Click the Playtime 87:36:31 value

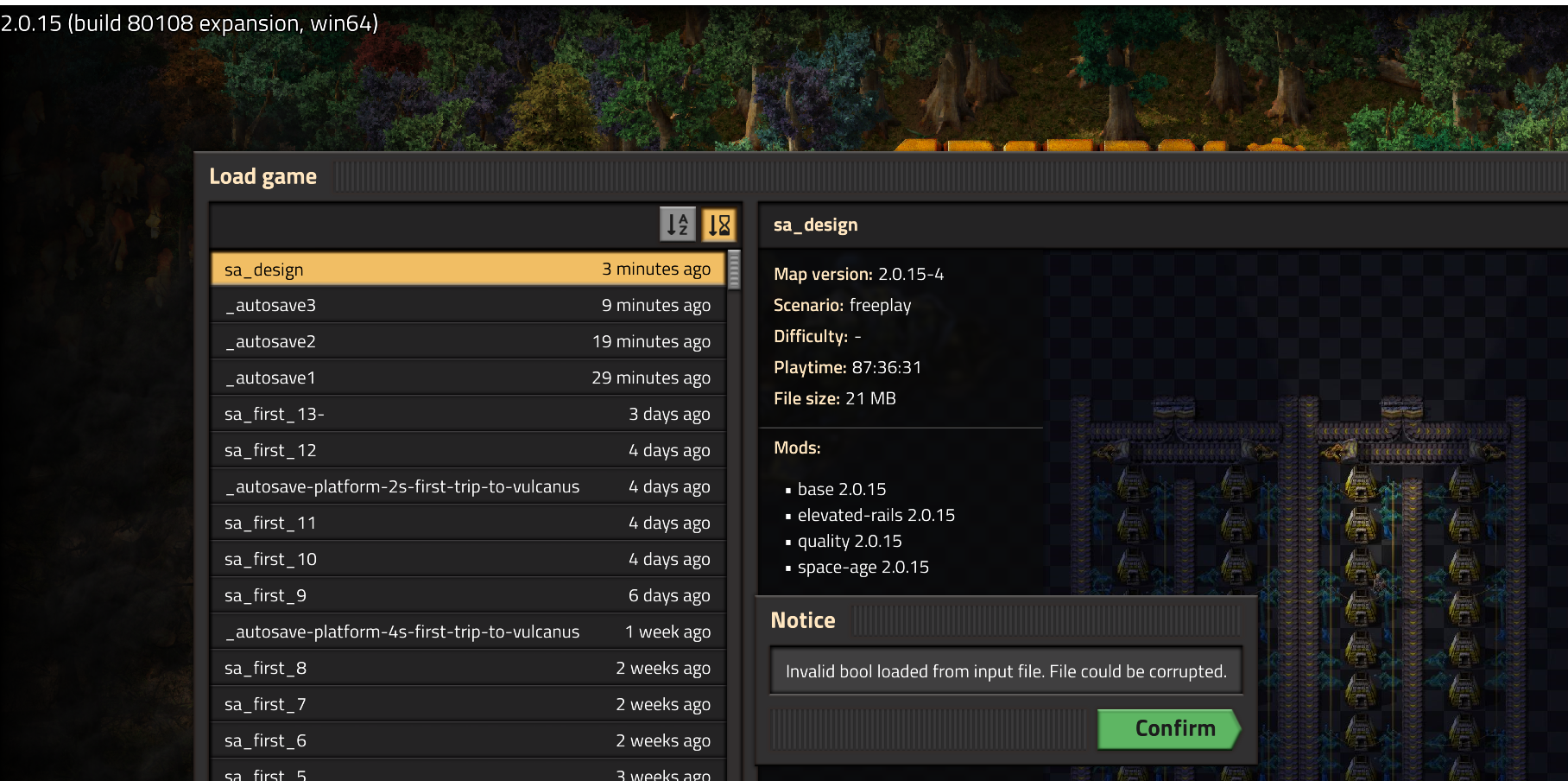tap(886, 367)
